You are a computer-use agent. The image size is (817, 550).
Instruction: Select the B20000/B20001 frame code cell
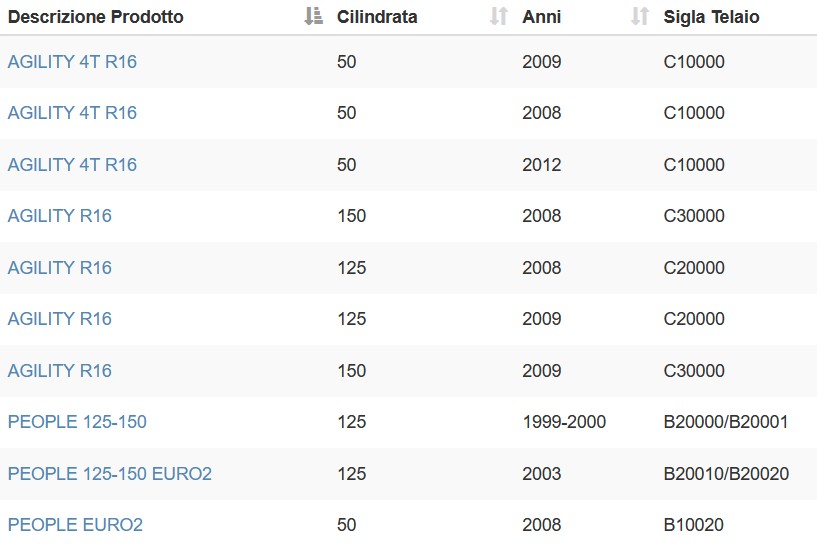726,422
